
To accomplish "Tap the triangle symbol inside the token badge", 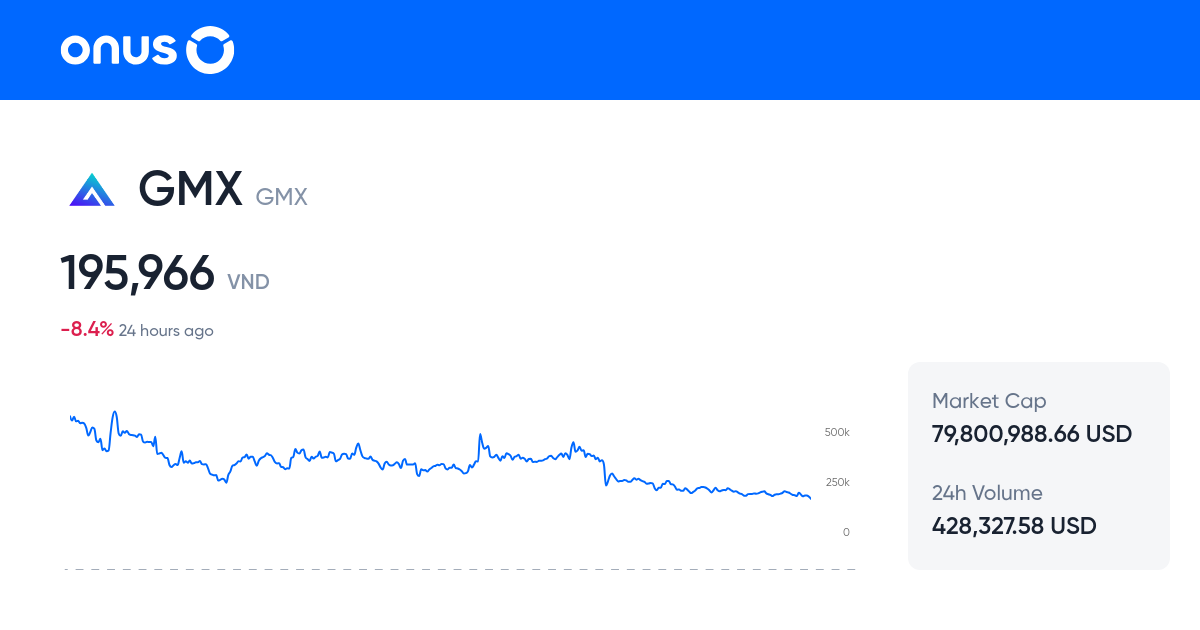I will [x=91, y=190].
